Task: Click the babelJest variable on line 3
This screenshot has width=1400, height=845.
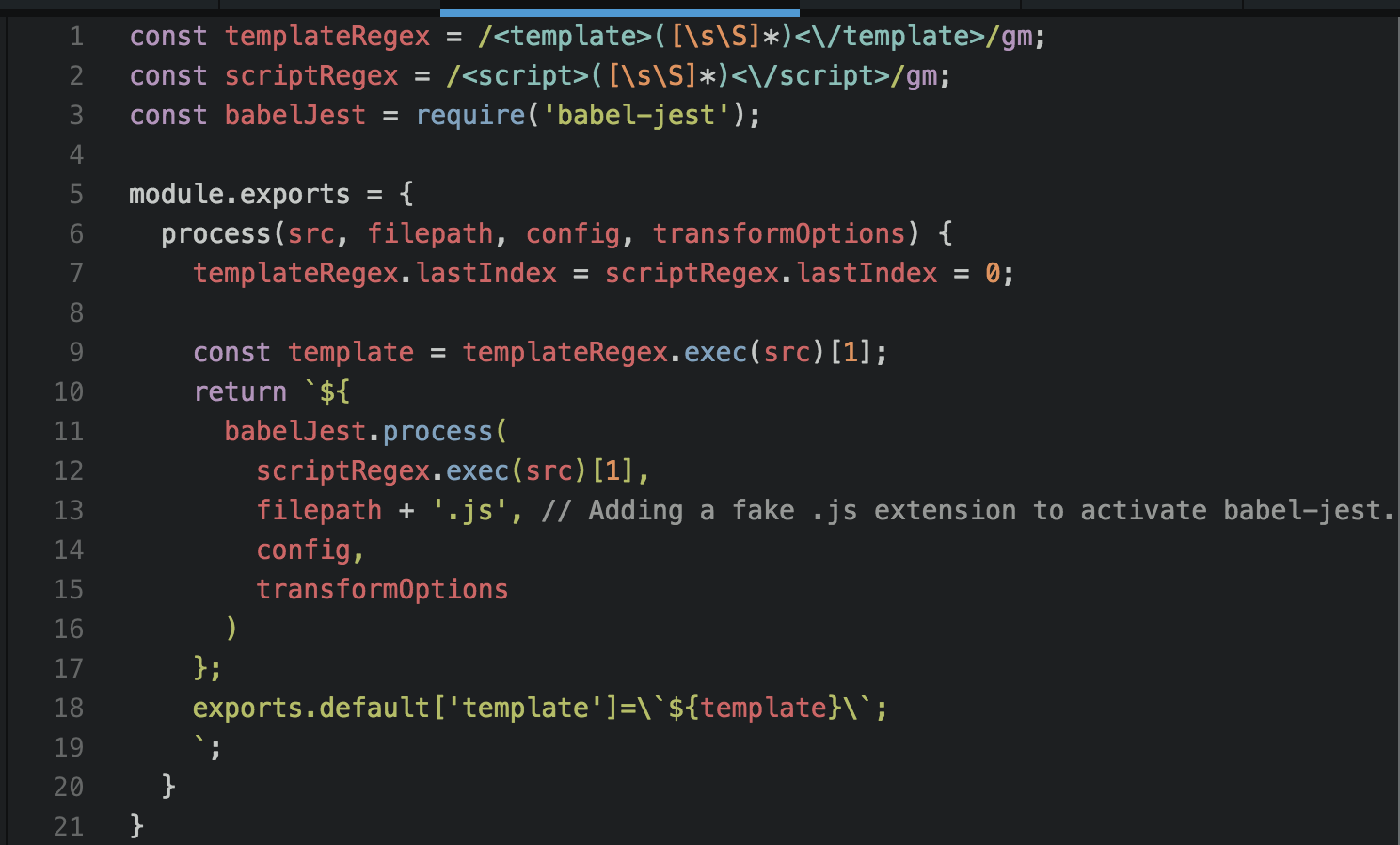Action: tap(294, 116)
